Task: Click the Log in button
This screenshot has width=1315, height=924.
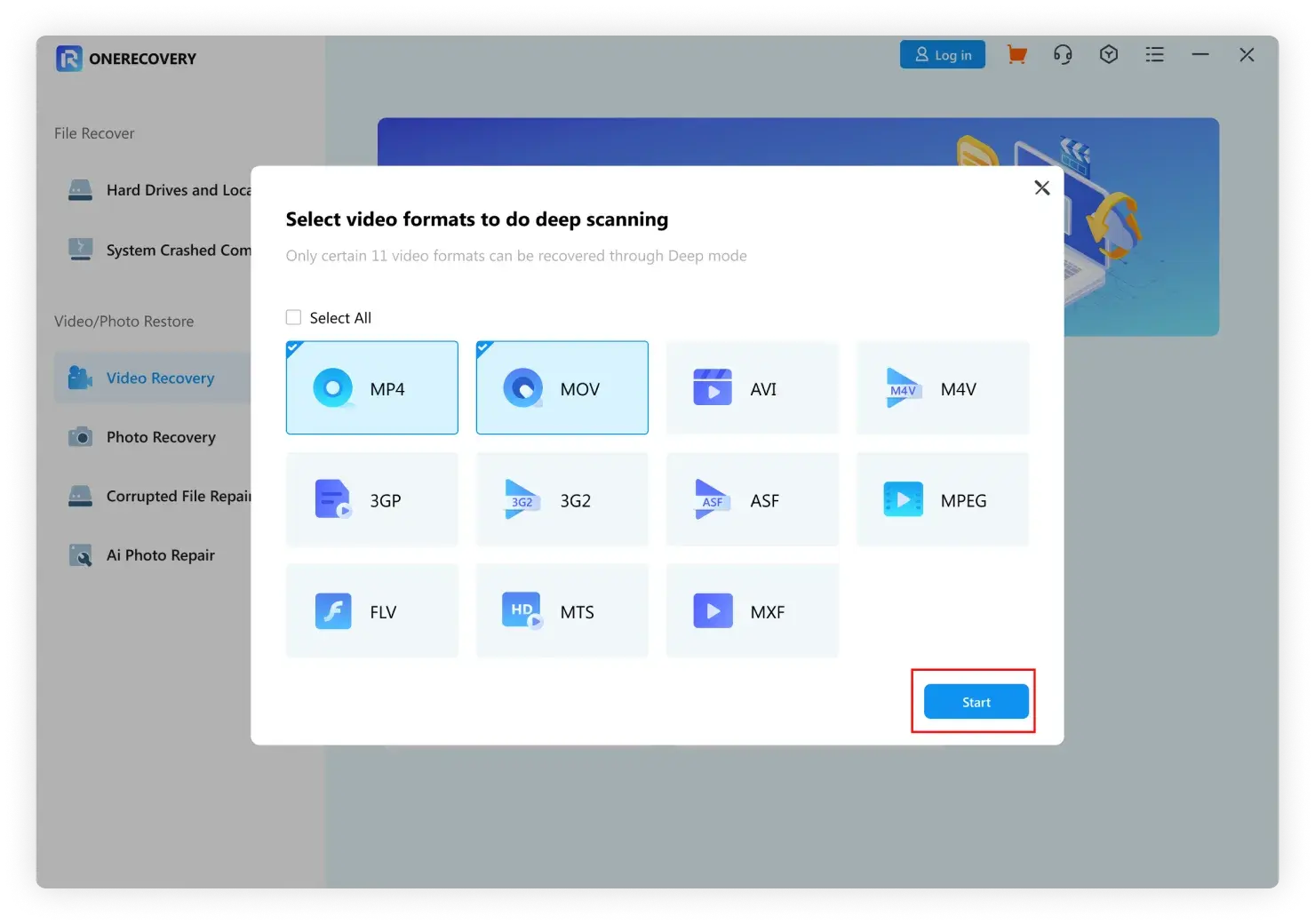Action: pyautogui.click(x=943, y=55)
